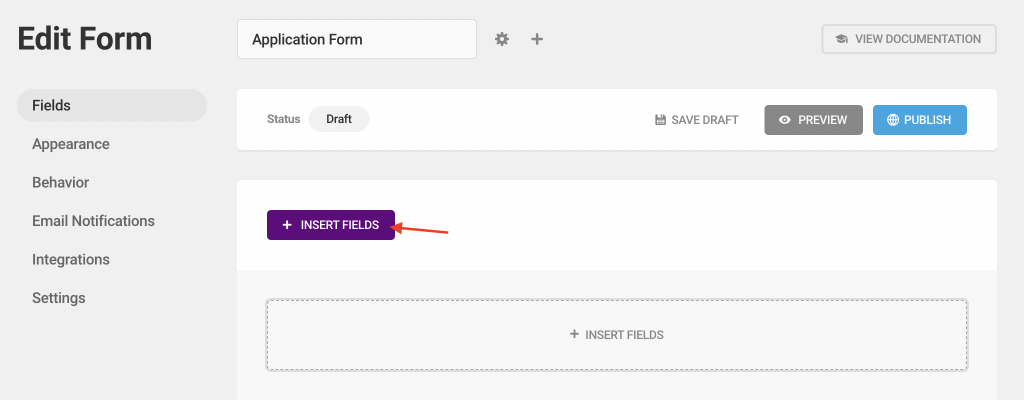Select the Integrations menu item
Viewport: 1024px width, 400px height.
pos(71,259)
